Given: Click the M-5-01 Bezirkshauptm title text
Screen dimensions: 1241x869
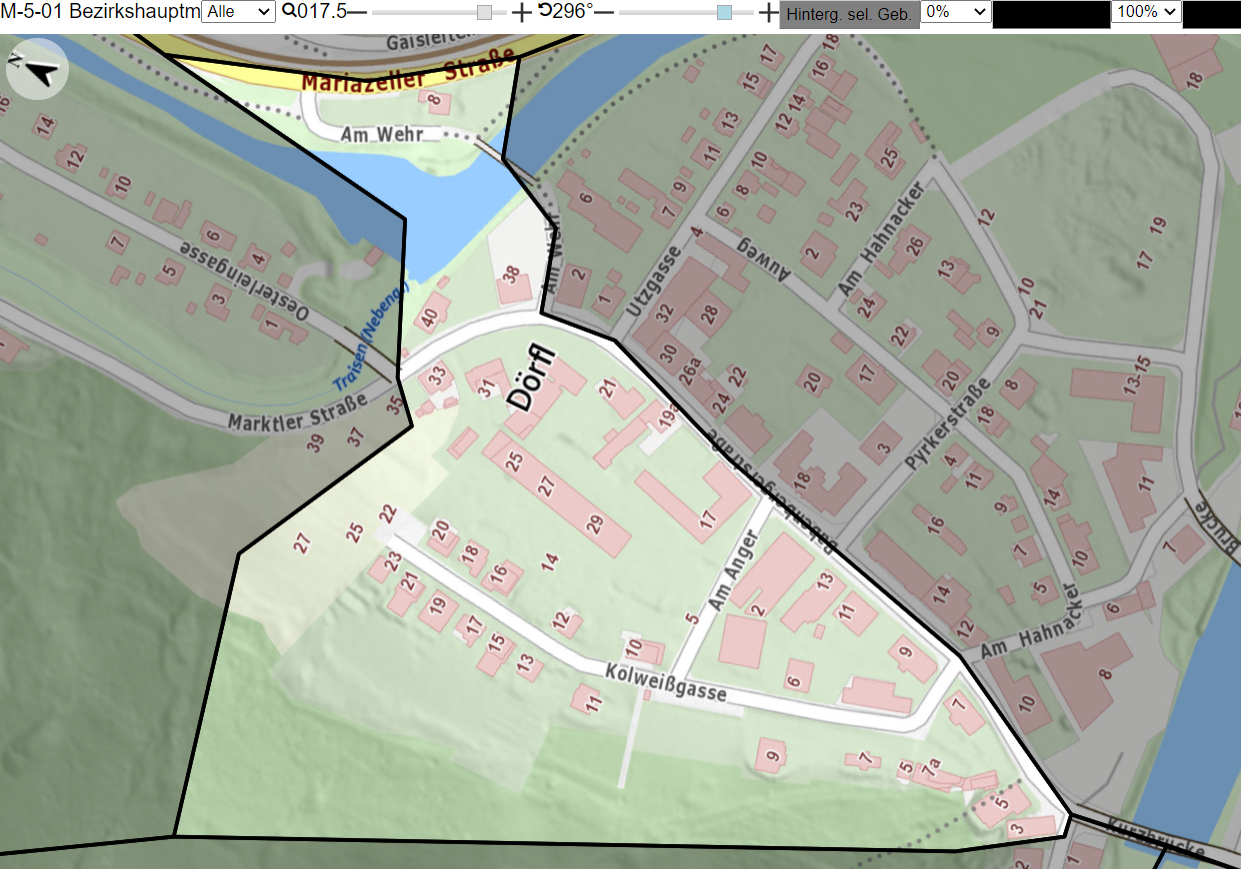Looking at the screenshot, I should pyautogui.click(x=100, y=12).
